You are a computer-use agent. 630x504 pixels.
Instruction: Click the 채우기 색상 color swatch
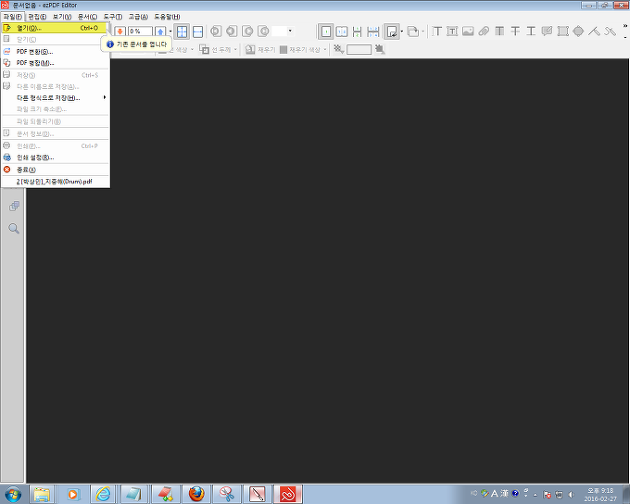[283, 49]
